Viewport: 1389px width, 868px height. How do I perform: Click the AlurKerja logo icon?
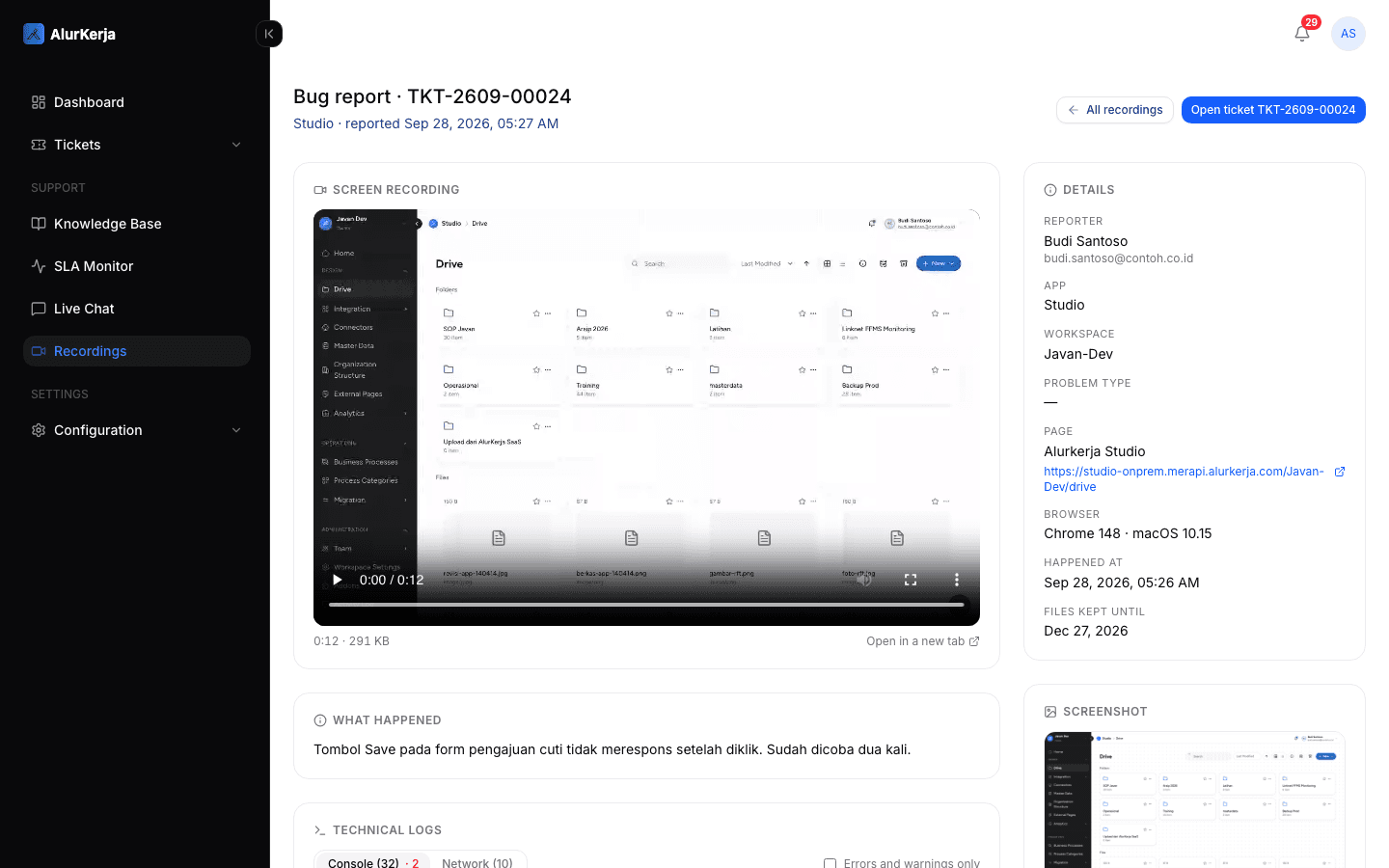coord(34,34)
